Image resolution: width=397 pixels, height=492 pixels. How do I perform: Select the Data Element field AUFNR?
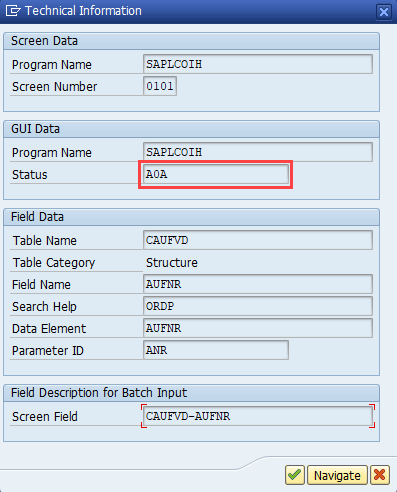(258, 328)
